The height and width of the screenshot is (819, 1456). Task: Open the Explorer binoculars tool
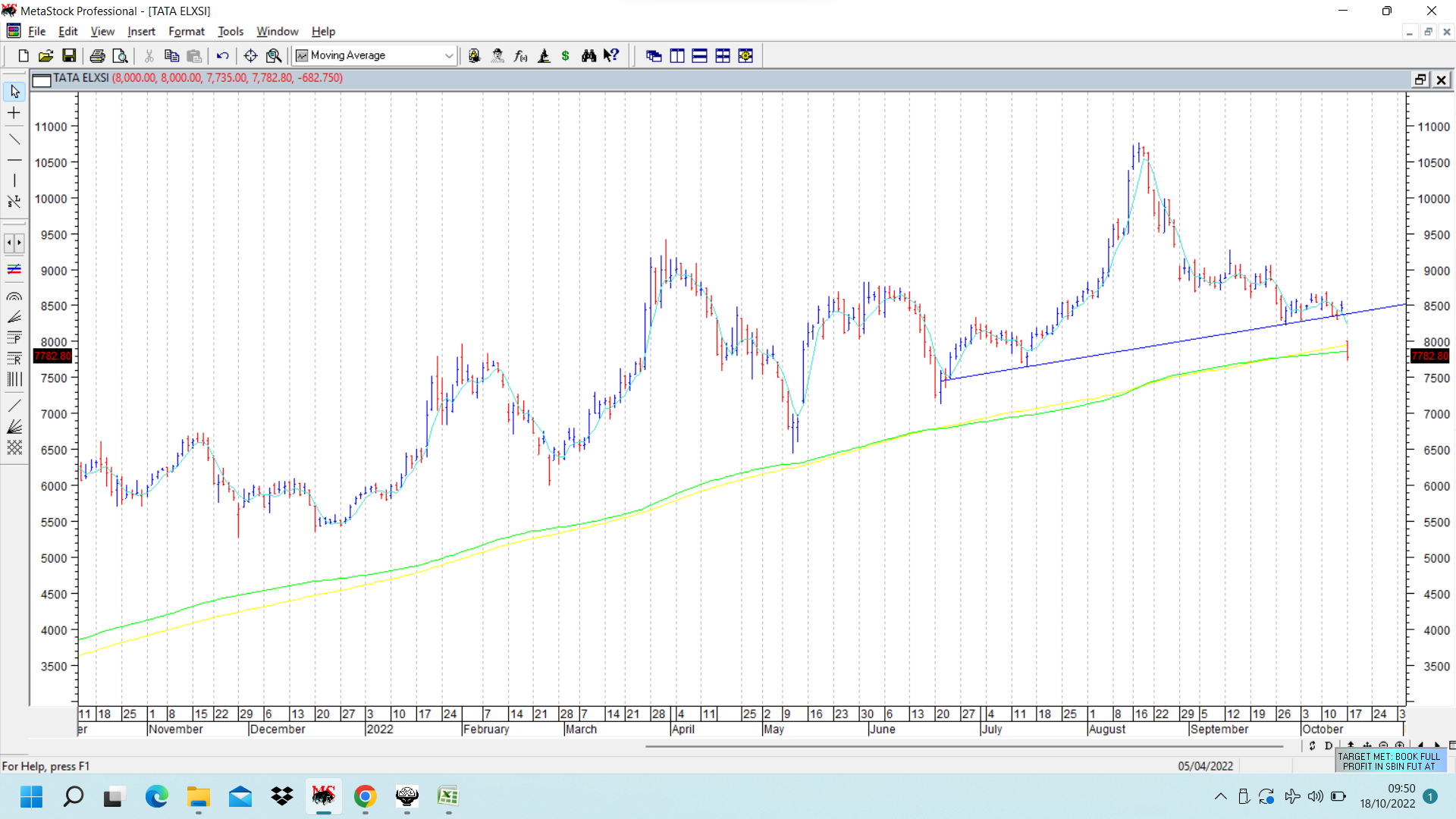click(588, 55)
